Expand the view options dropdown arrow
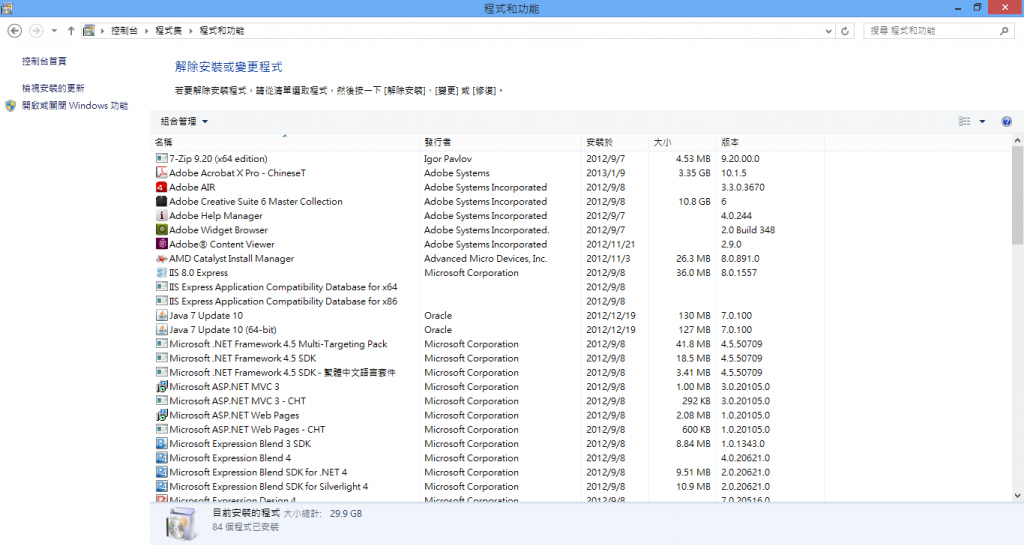Image resolution: width=1024 pixels, height=545 pixels. pyautogui.click(x=982, y=121)
